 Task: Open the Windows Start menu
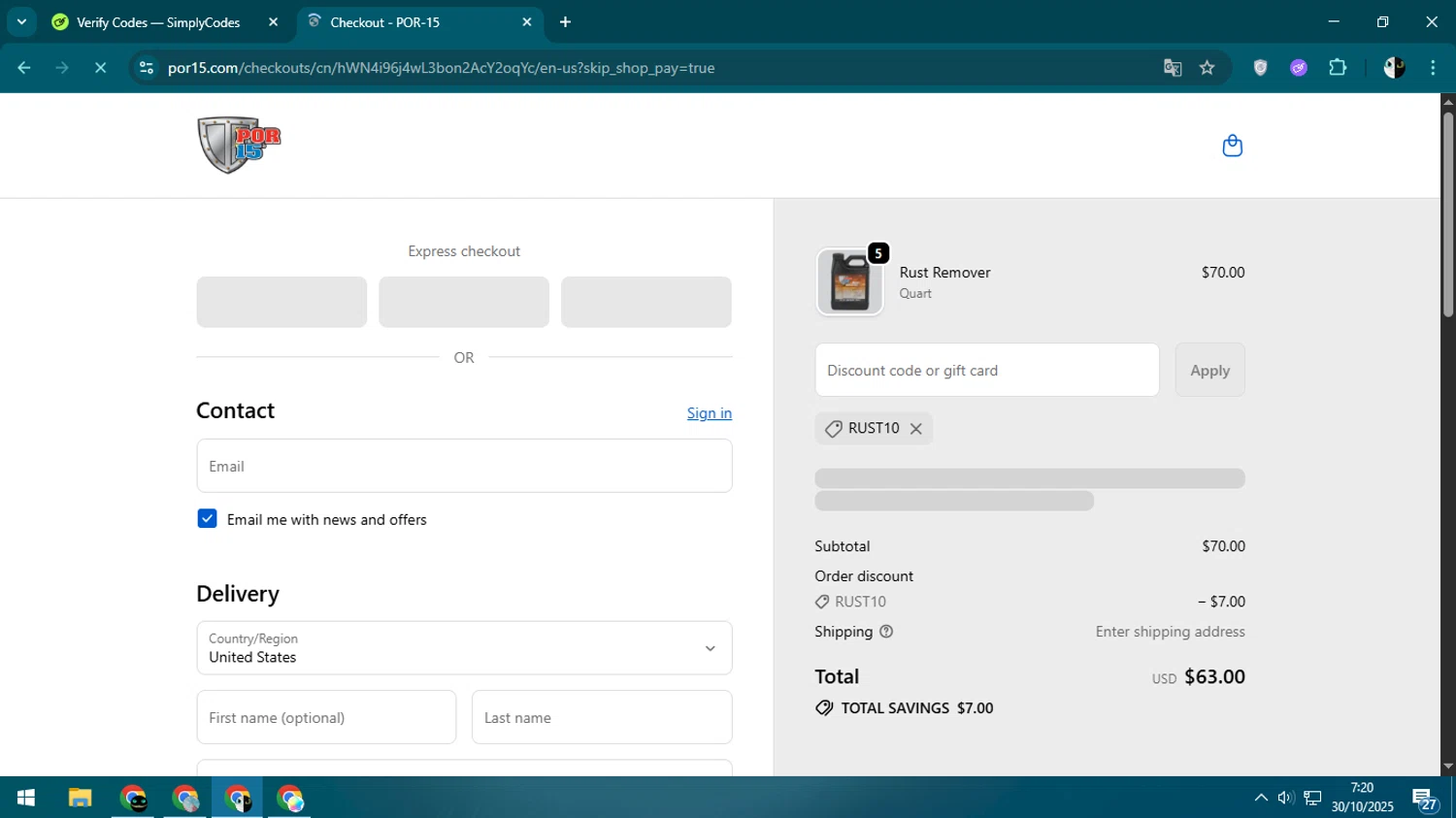[26, 798]
